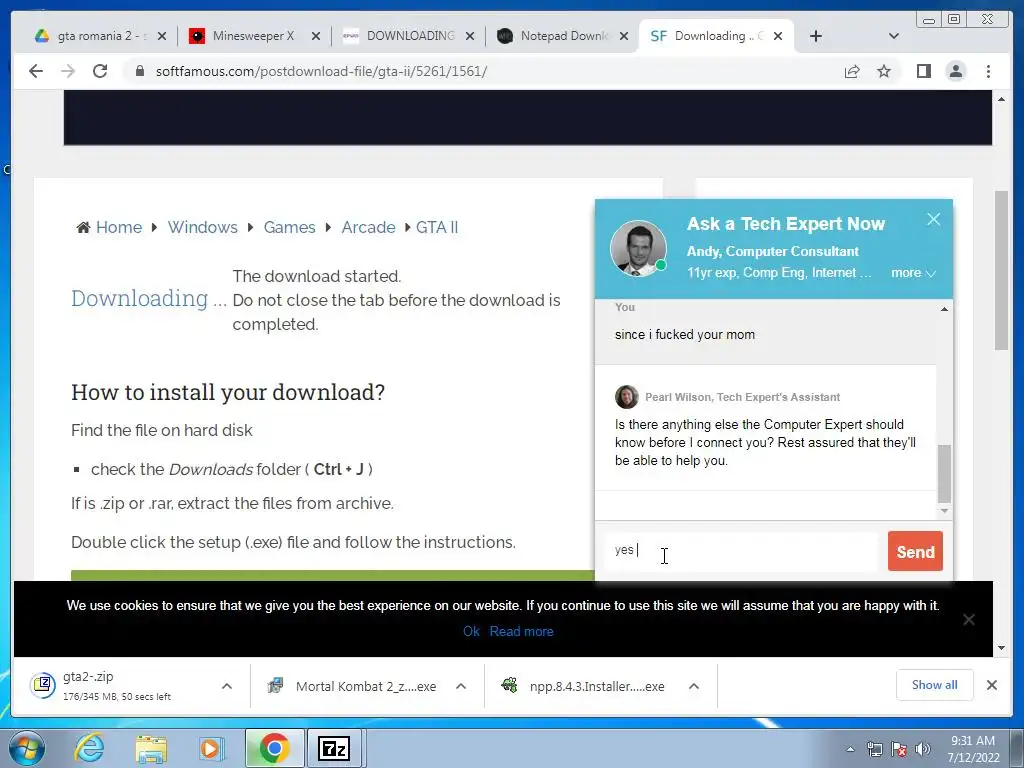Image resolution: width=1024 pixels, height=768 pixels.
Task: Click the Chrome taskbar icon
Action: pyautogui.click(x=274, y=748)
